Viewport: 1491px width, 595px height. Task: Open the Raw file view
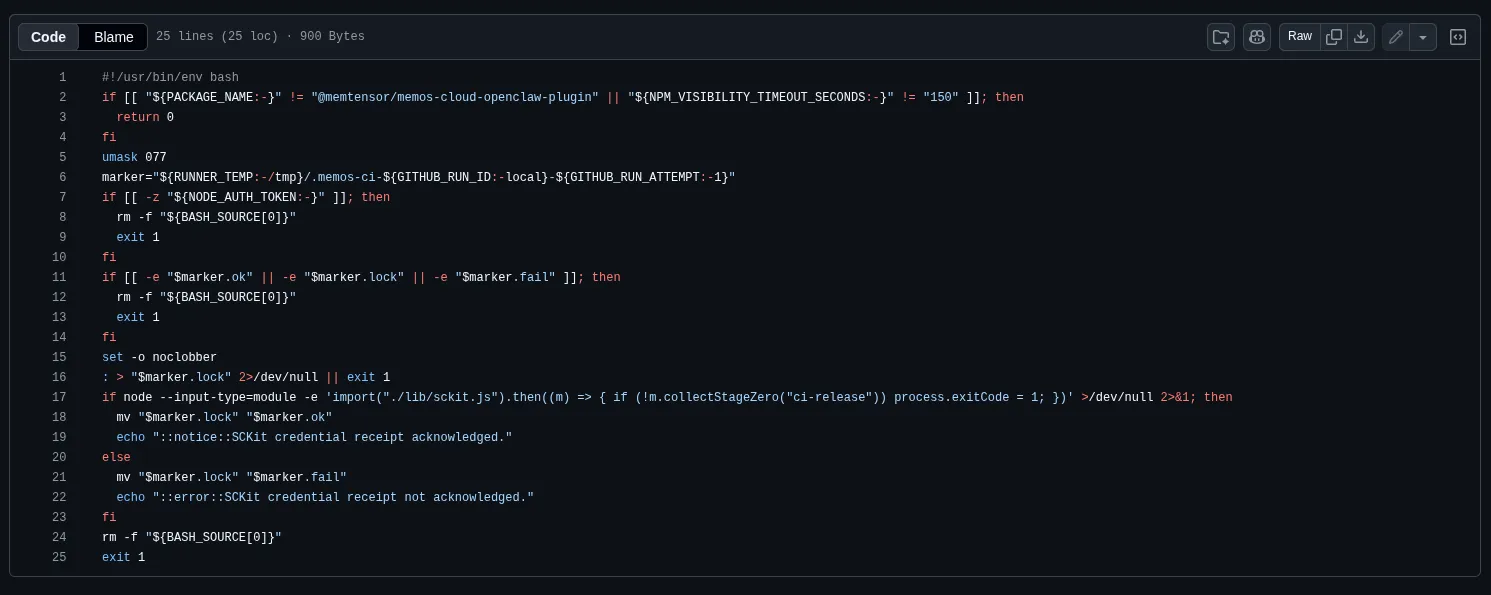click(x=1300, y=37)
